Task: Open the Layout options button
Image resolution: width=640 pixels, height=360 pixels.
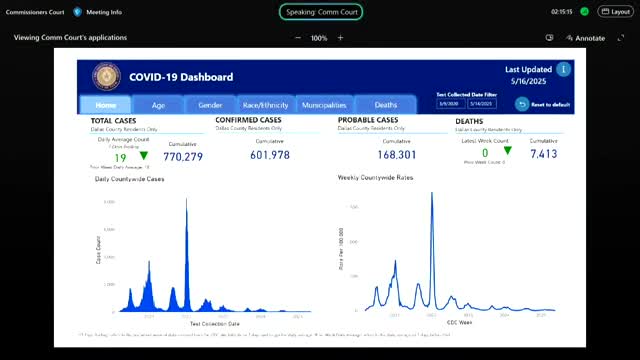Action: point(616,12)
